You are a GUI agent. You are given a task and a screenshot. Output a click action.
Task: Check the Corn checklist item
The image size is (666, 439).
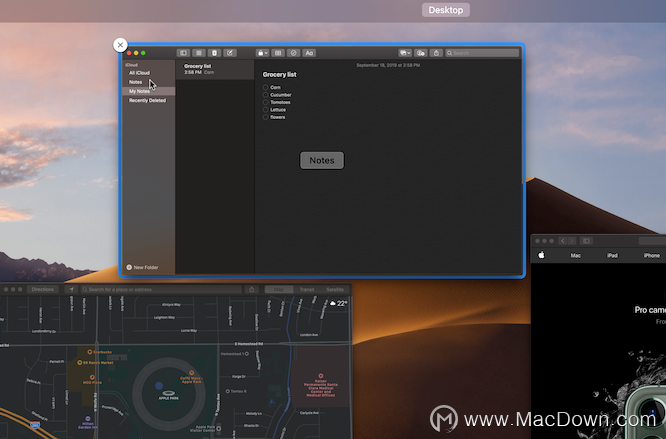265,87
